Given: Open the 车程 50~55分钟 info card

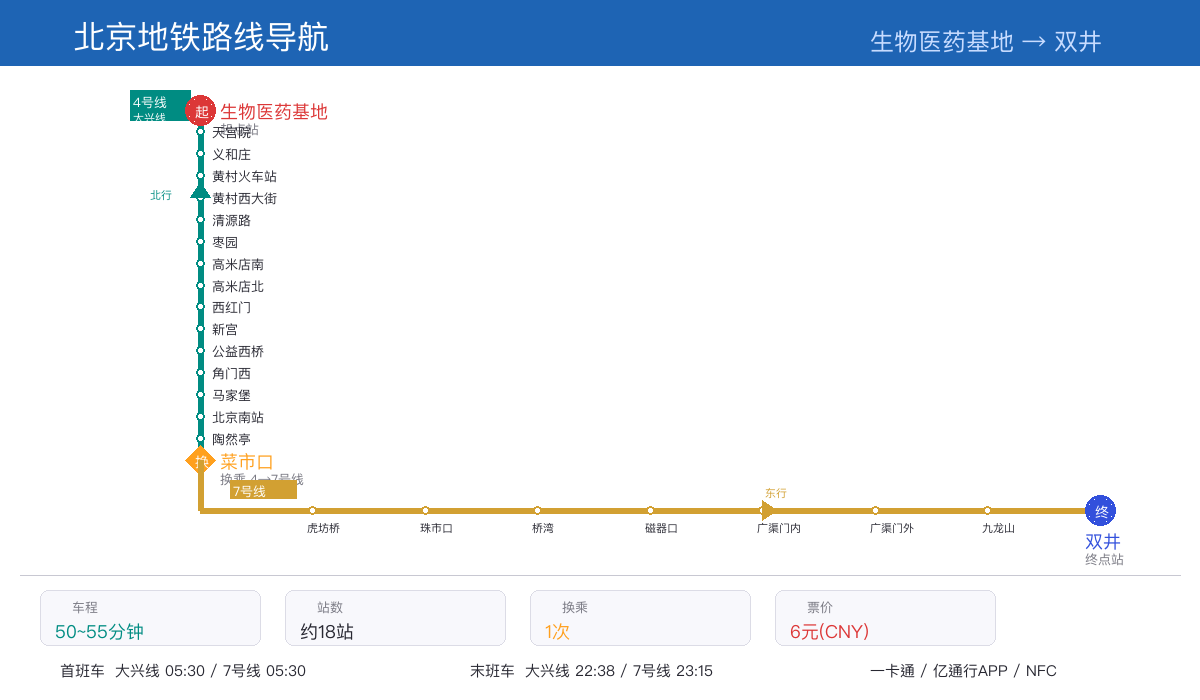Looking at the screenshot, I should pos(150,618).
